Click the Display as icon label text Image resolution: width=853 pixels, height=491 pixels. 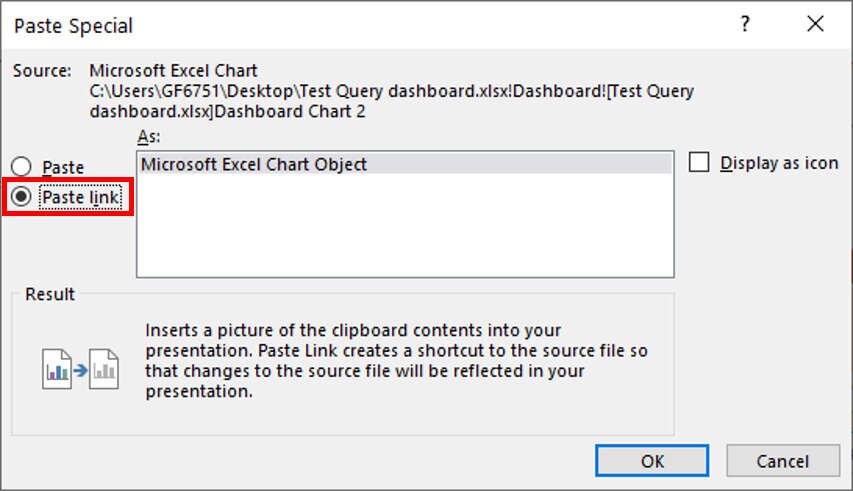pyautogui.click(x=779, y=163)
